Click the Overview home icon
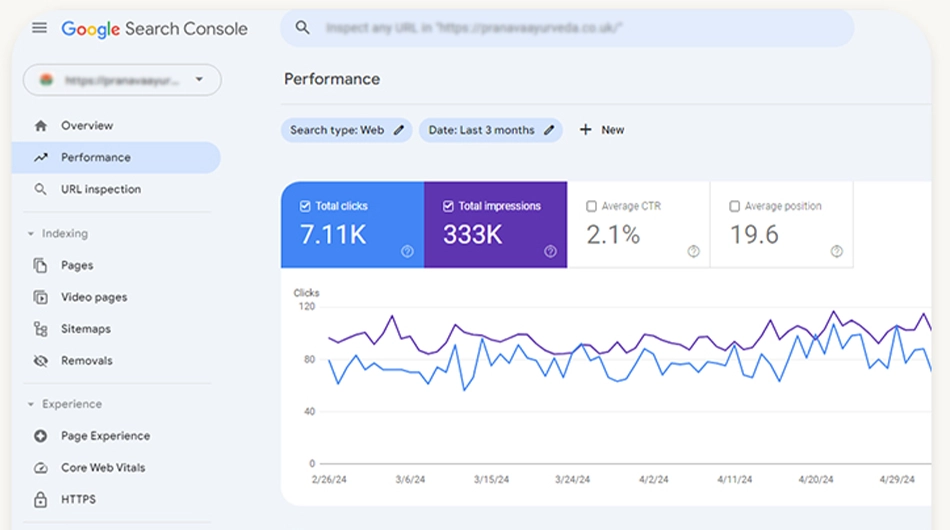 (41, 125)
